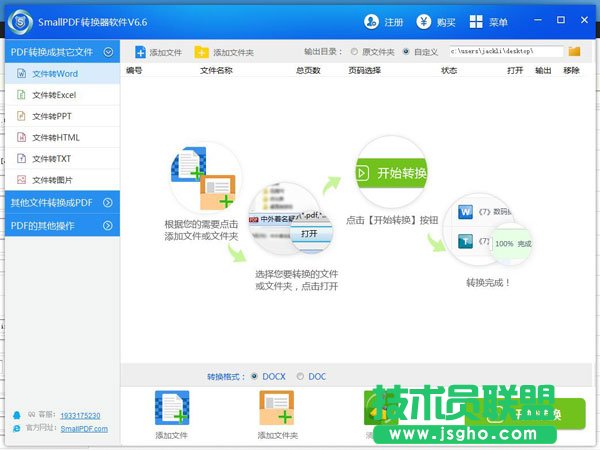Click the 购买 yen purchase icon

coord(424,22)
